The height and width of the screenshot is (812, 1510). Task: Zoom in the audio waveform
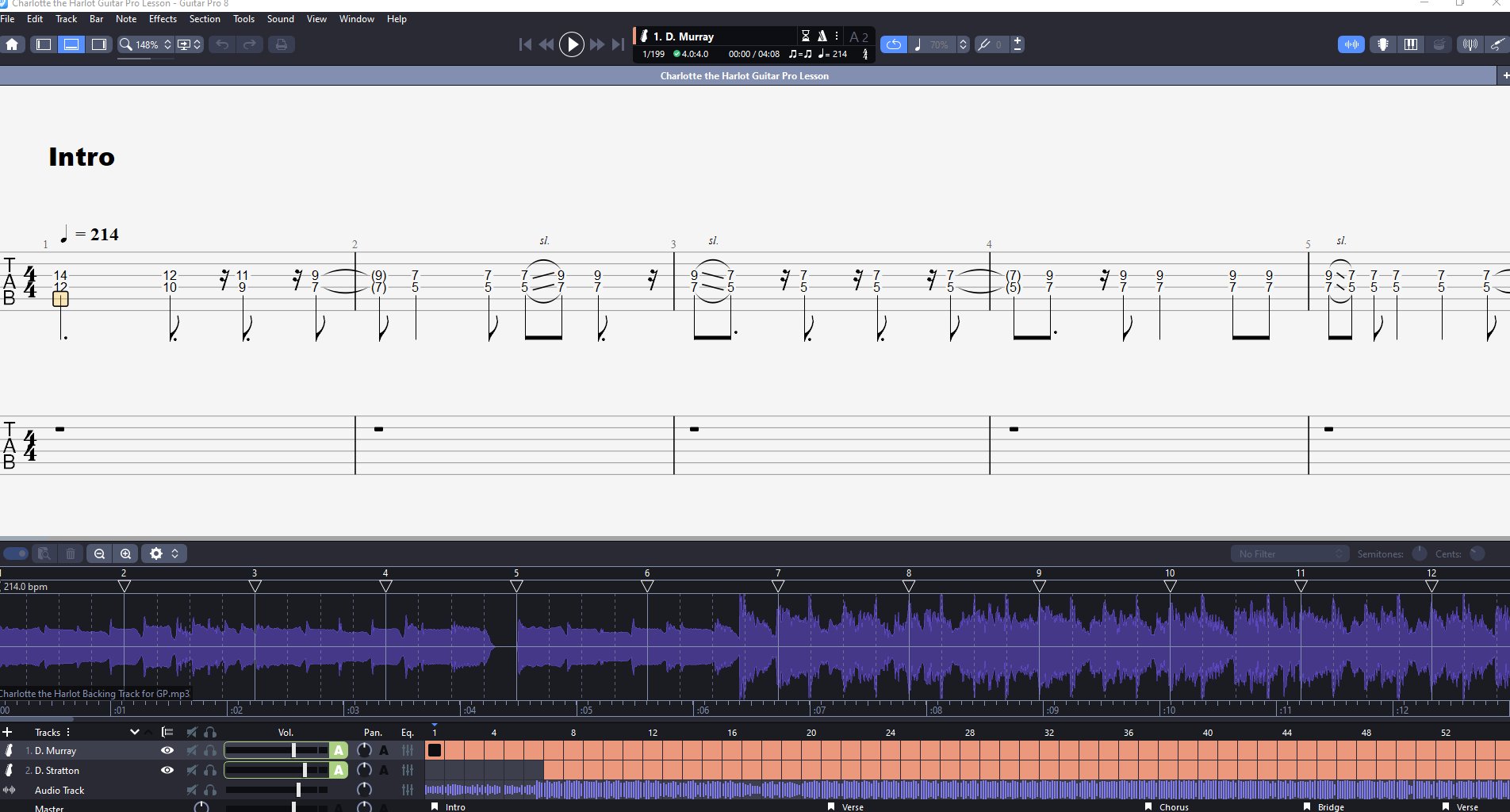pos(125,553)
